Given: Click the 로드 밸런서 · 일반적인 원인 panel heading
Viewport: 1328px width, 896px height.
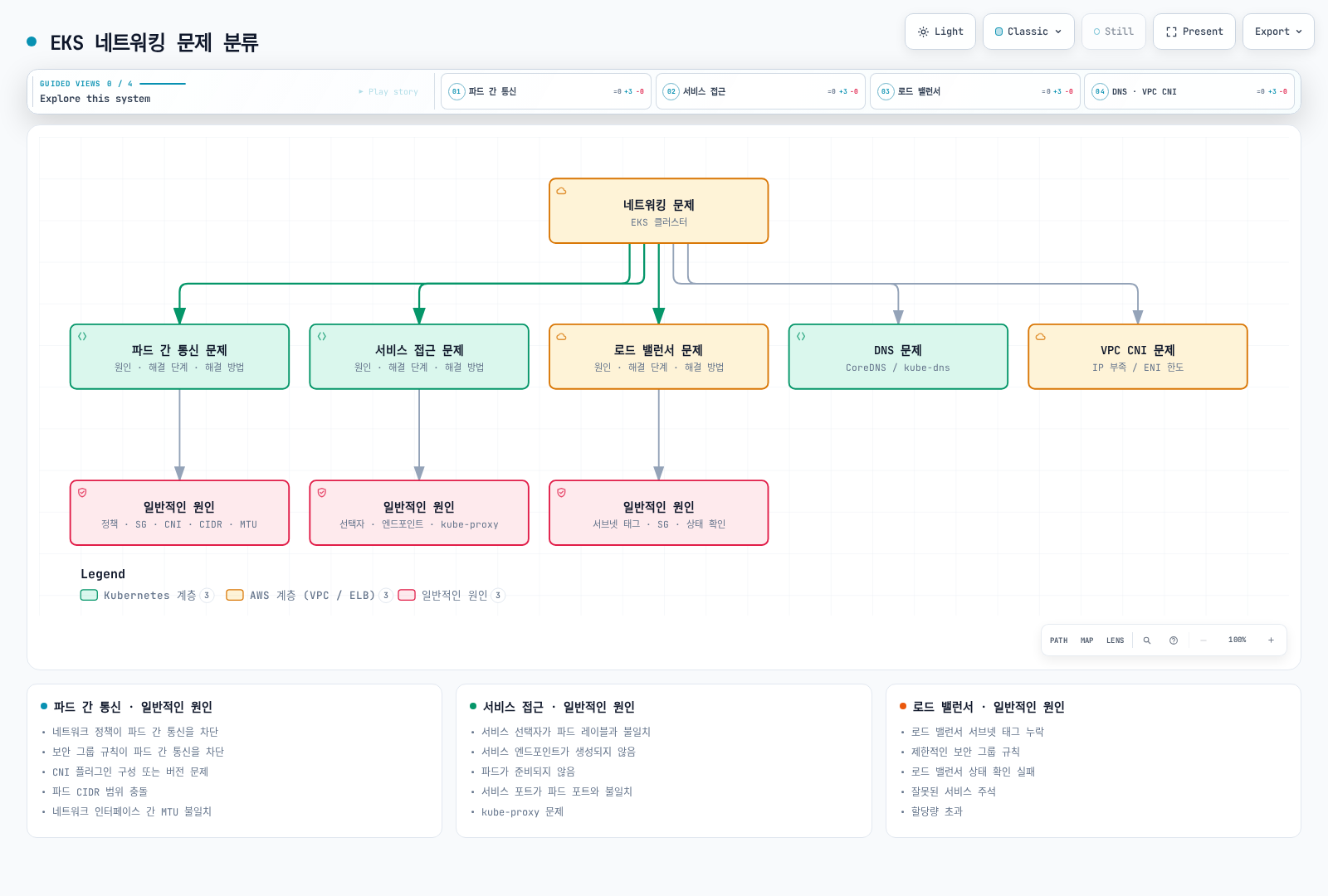Looking at the screenshot, I should pos(989,707).
